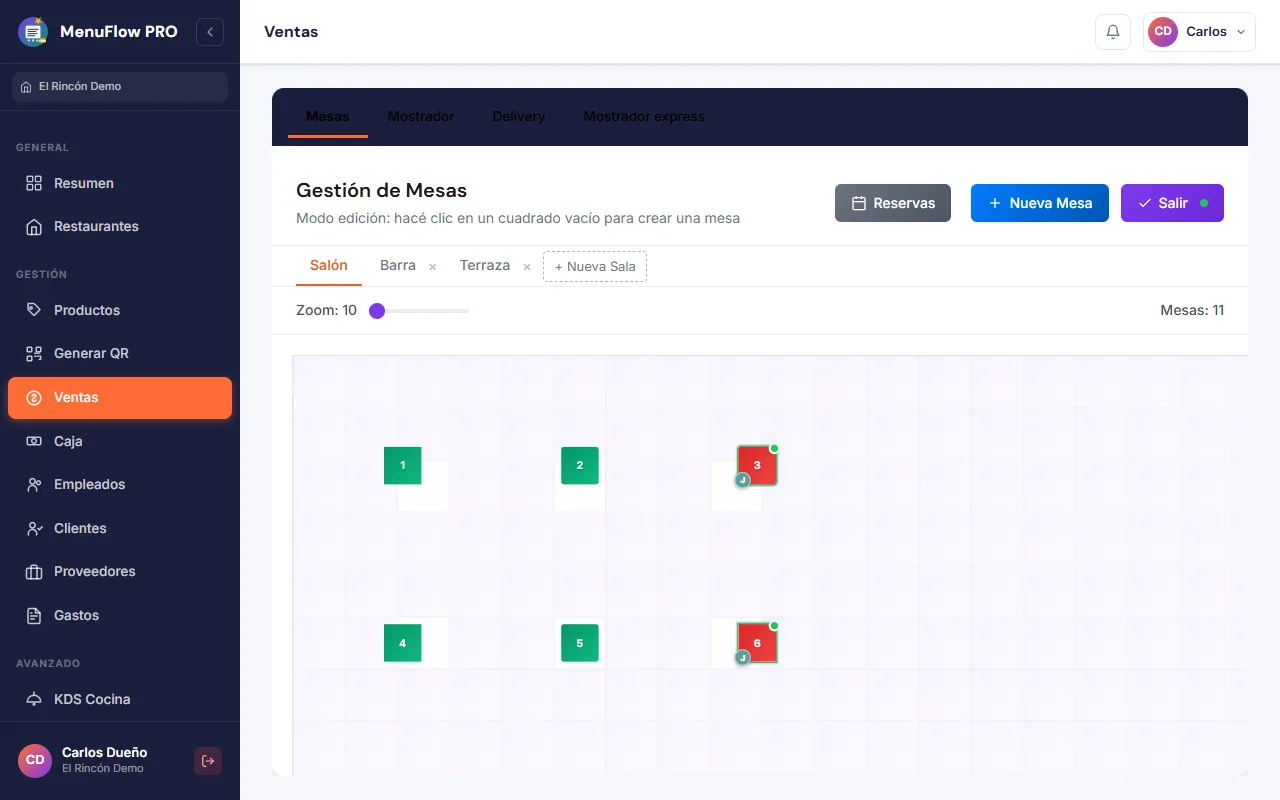
Task: Switch to the Mesas tab
Action: coord(328,116)
